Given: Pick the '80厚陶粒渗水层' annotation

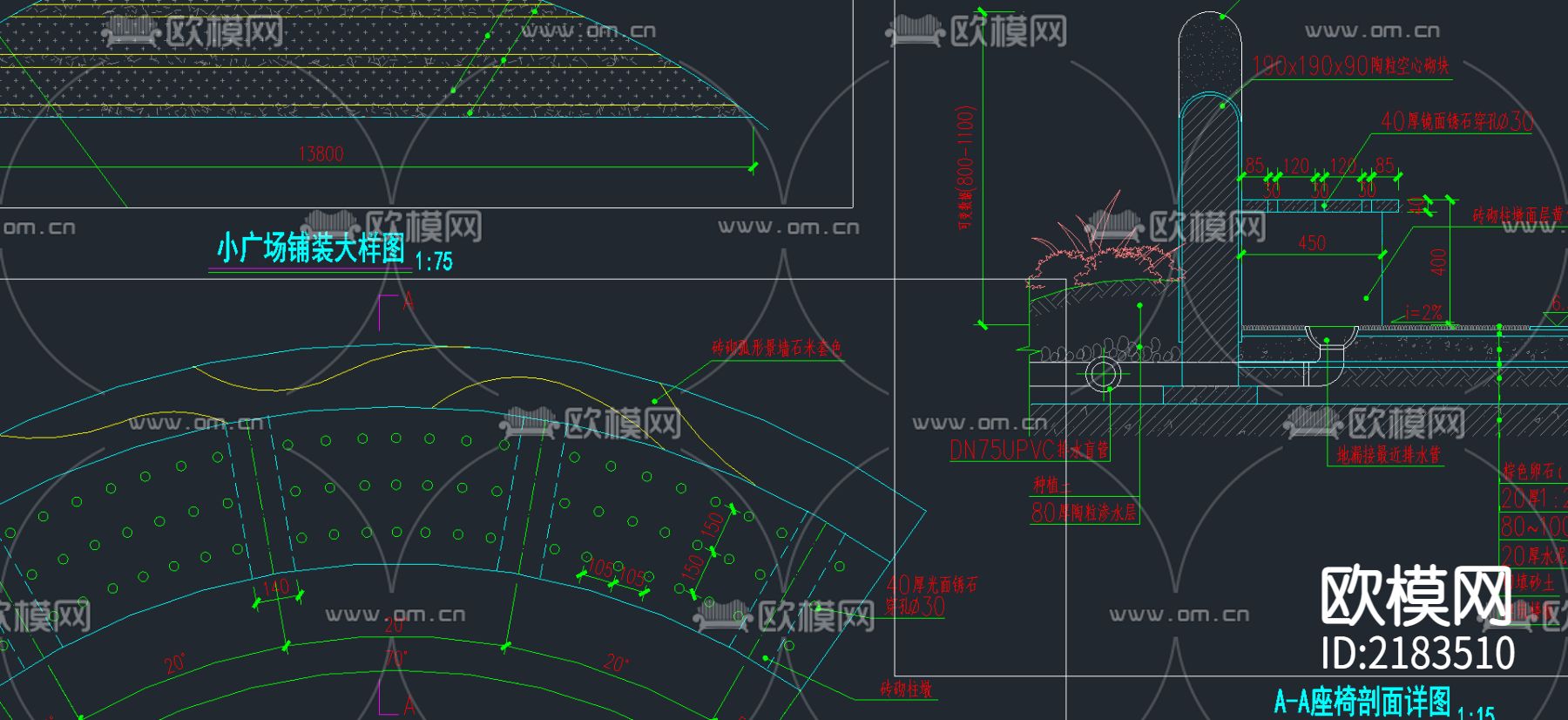Looking at the screenshot, I should click(x=1084, y=513).
